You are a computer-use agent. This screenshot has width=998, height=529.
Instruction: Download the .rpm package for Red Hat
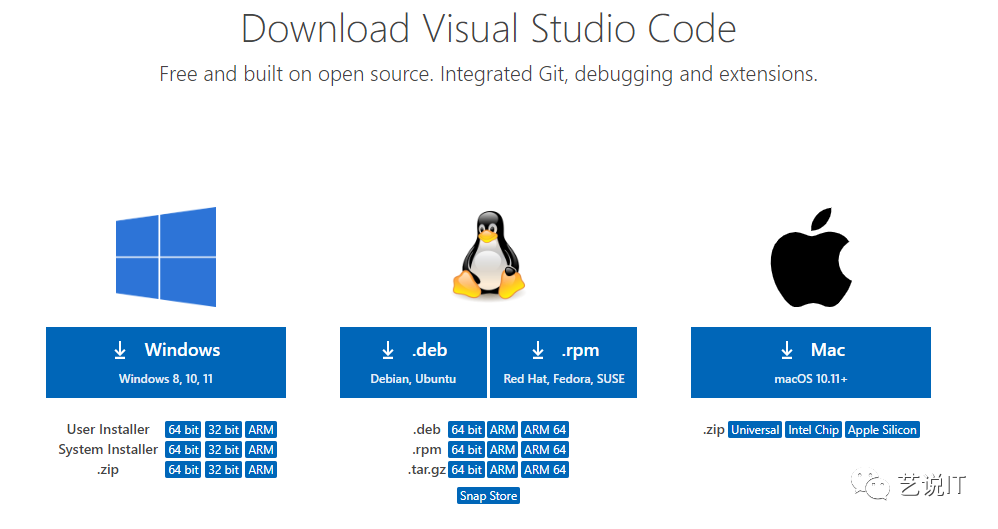tap(564, 362)
